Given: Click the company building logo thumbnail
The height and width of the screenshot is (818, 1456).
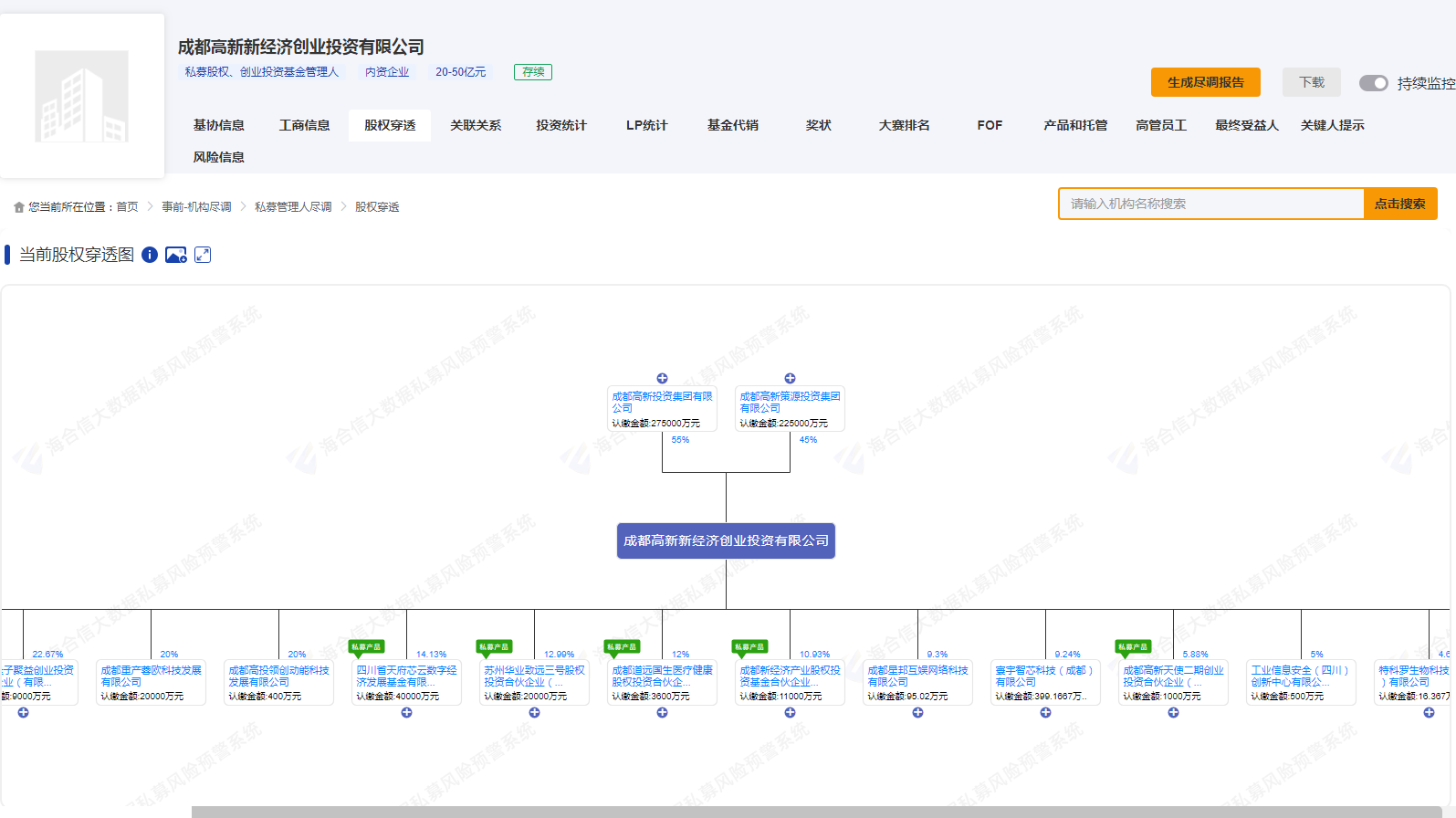Looking at the screenshot, I should click(82, 96).
